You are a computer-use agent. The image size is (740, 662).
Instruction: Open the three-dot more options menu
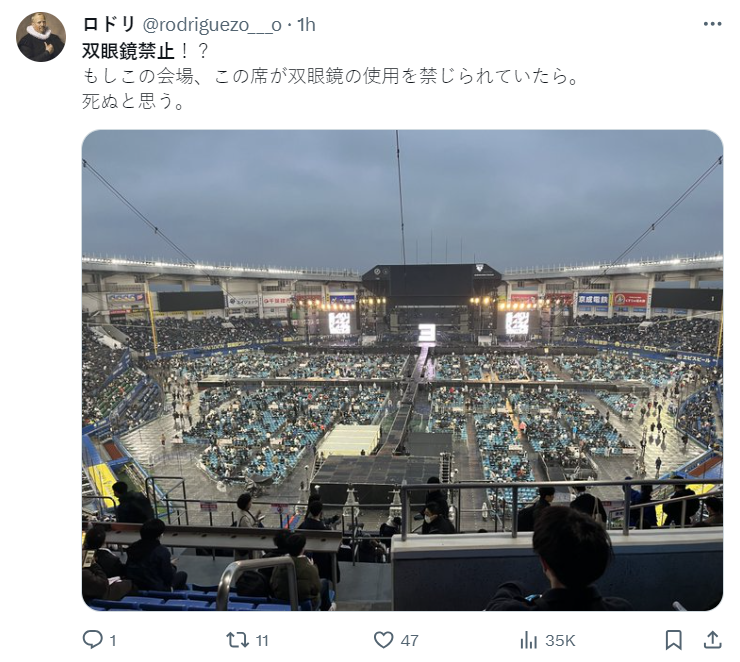(712, 24)
